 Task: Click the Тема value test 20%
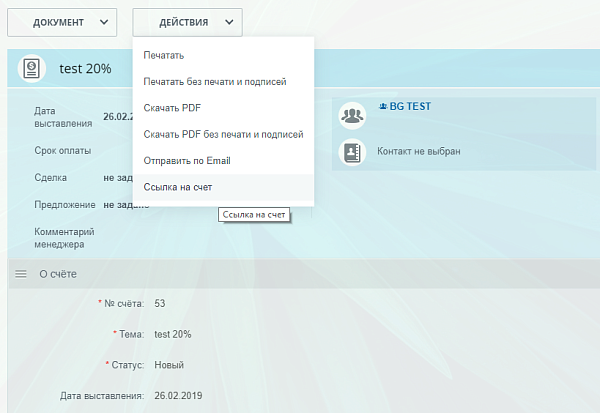(173, 334)
